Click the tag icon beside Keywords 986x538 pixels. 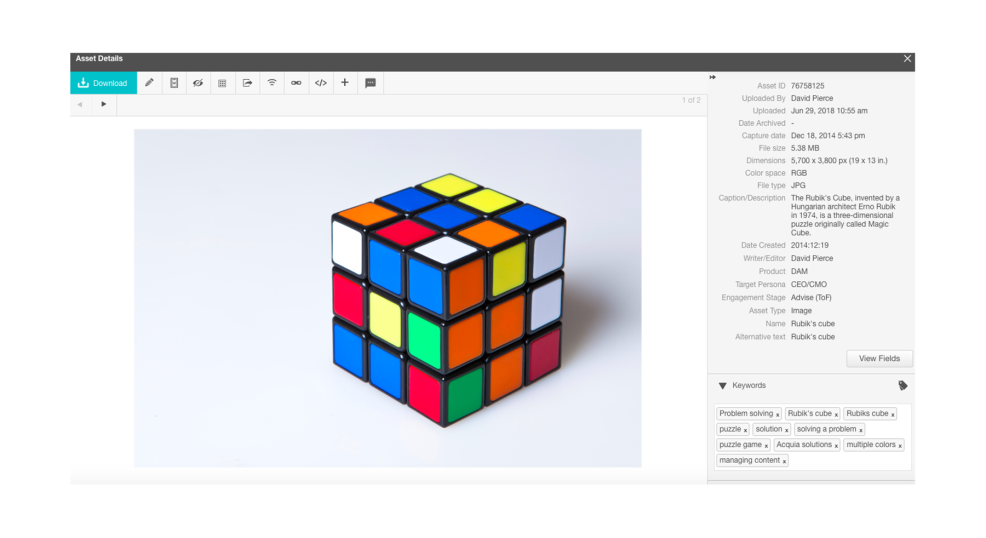tap(902, 386)
